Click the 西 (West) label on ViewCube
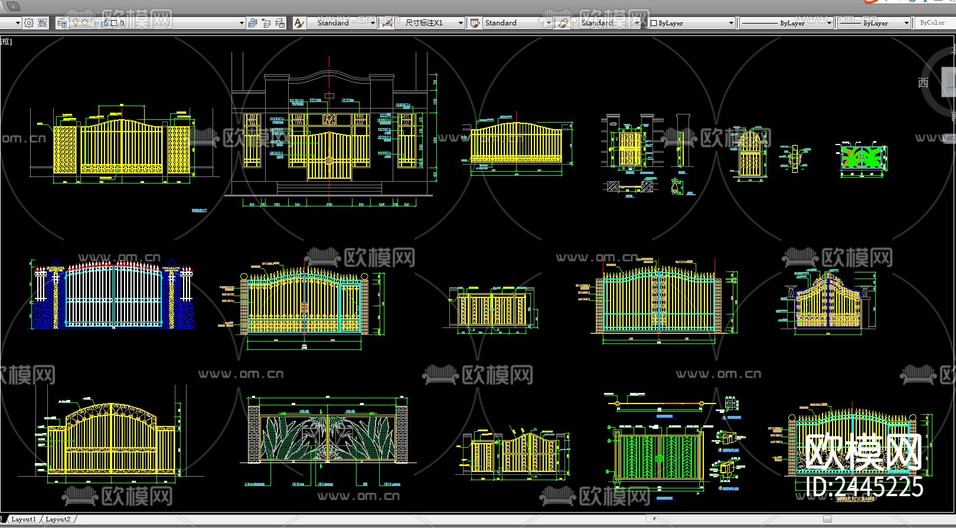Image resolution: width=956 pixels, height=528 pixels. 924,82
